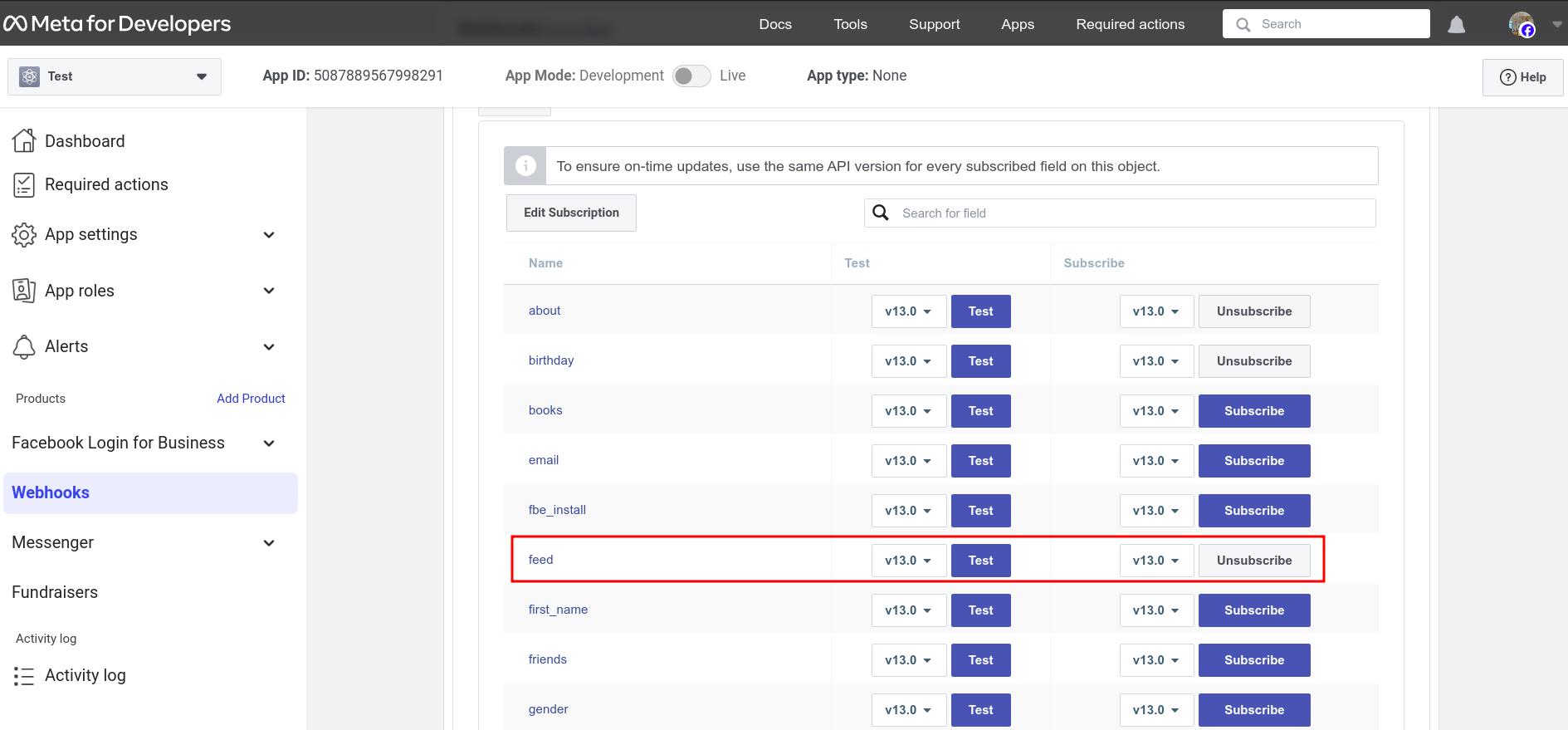This screenshot has width=1568, height=730.
Task: Click the Alerts bell icon in sidebar
Action: (x=24, y=346)
